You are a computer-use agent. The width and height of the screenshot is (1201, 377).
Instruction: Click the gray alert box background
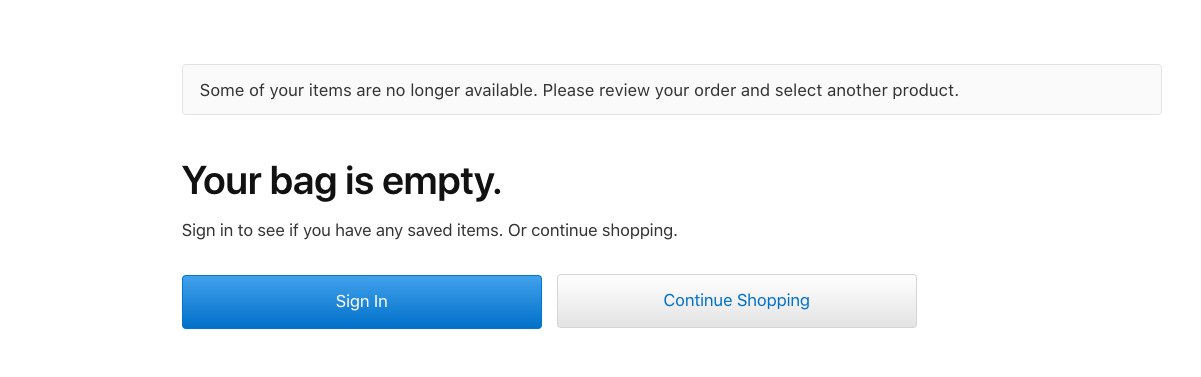coord(1060,90)
